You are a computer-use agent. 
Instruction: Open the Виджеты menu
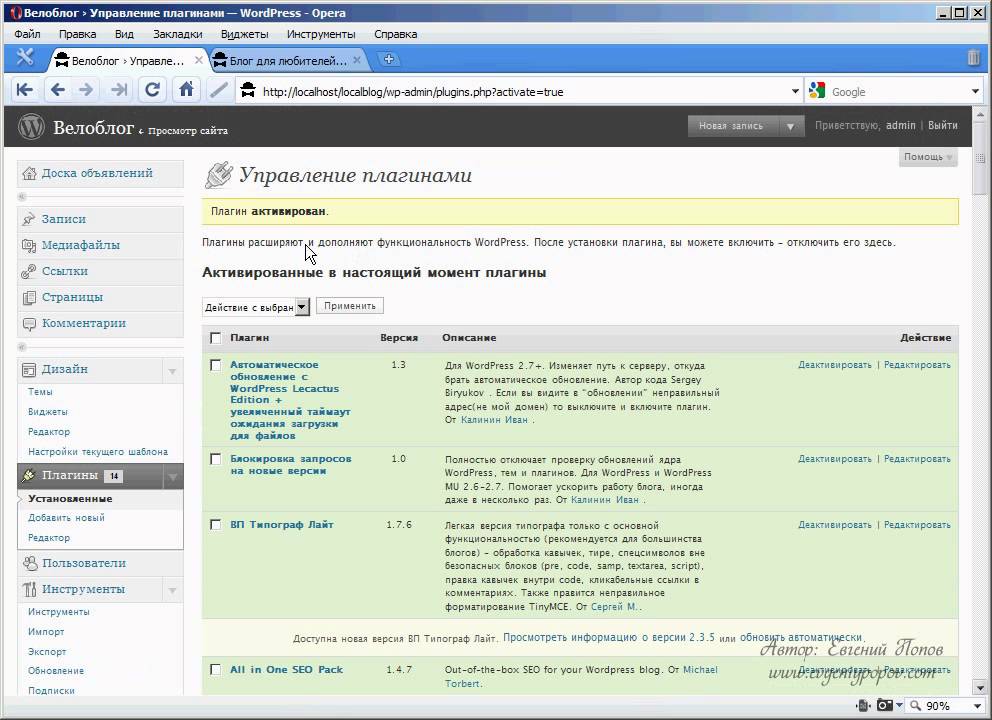244,34
